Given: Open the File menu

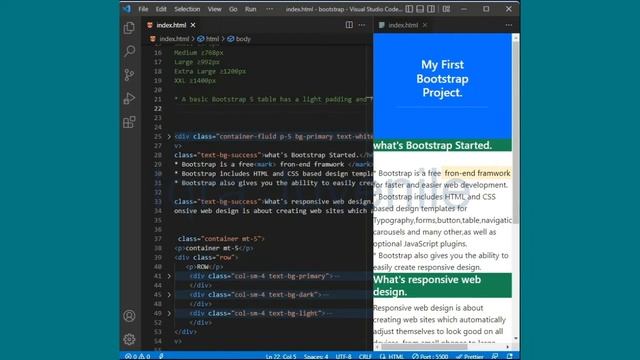Looking at the screenshot, I should pos(143,9).
